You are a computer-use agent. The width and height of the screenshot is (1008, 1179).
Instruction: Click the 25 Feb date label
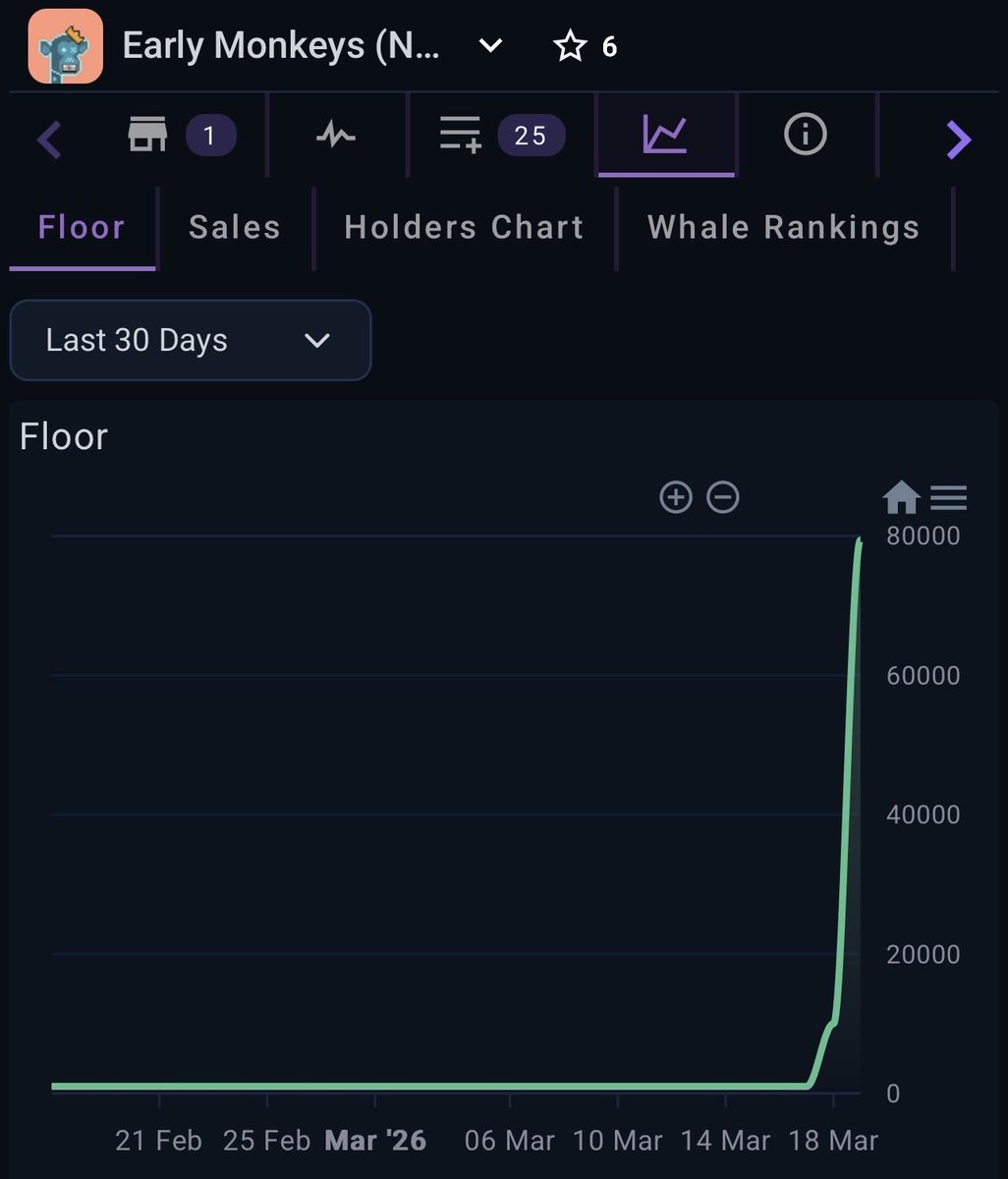click(266, 1141)
